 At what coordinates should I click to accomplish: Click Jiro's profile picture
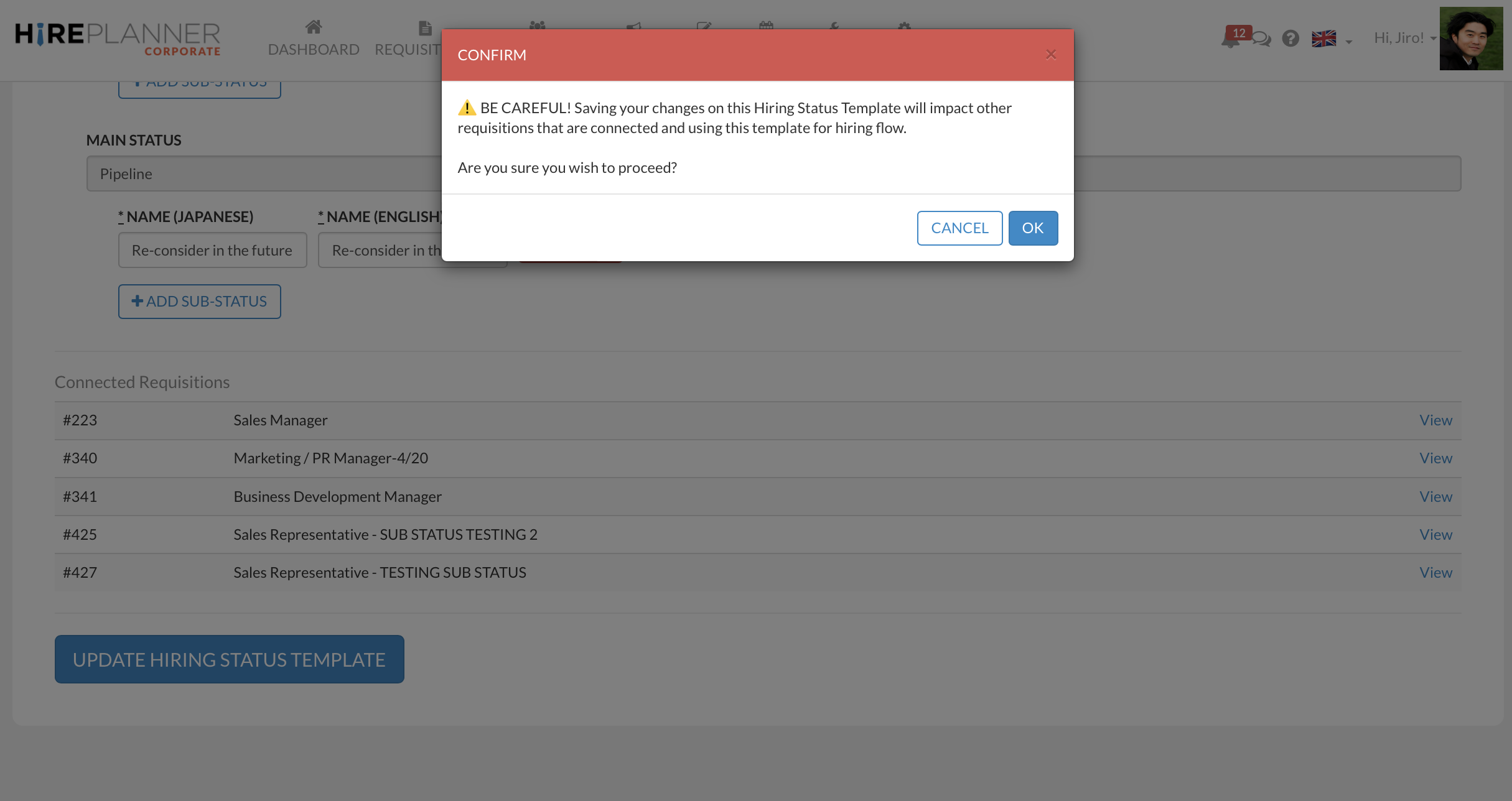tap(1470, 39)
